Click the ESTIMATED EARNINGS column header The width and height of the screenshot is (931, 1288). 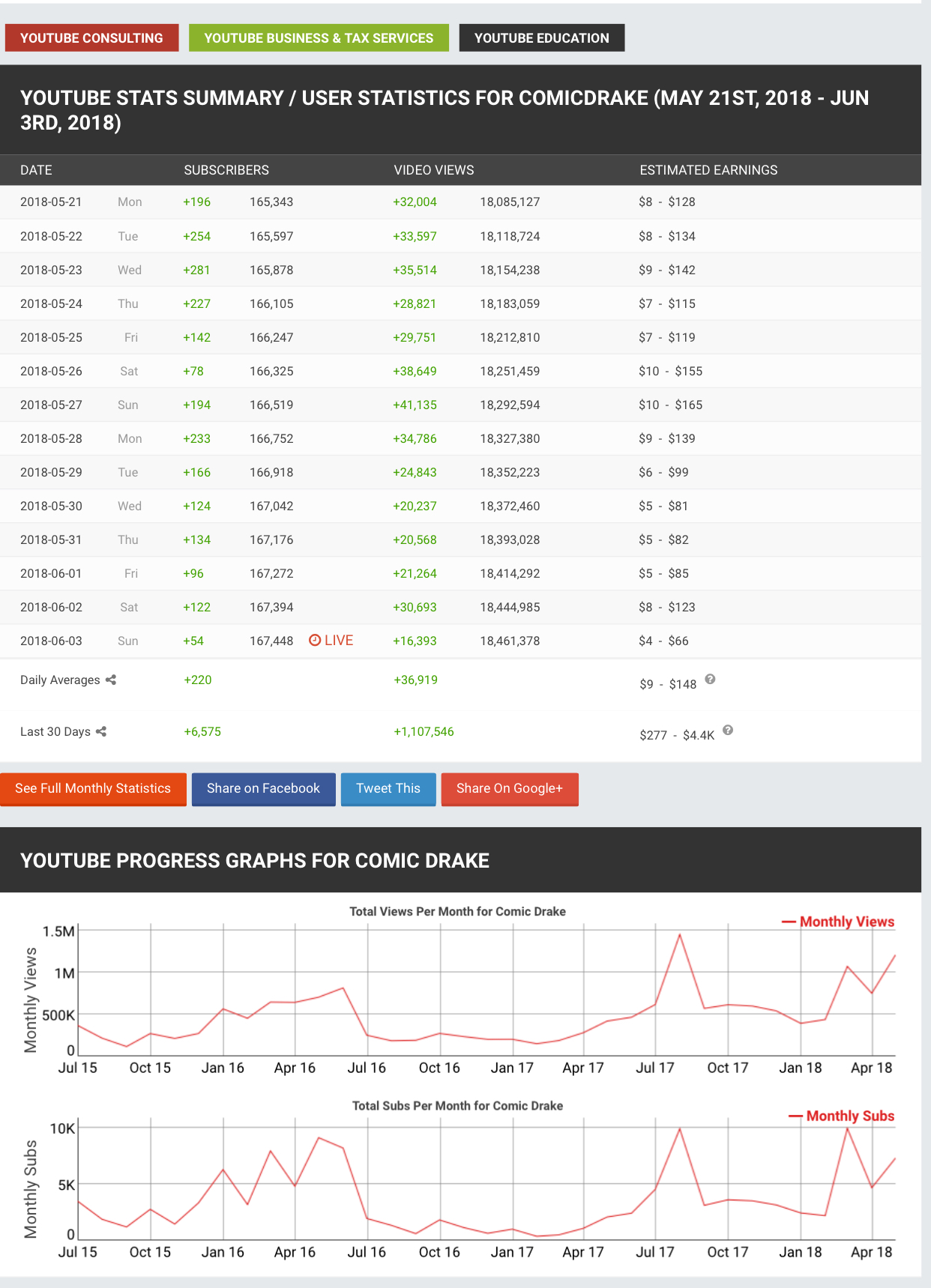pyautogui.click(x=708, y=170)
